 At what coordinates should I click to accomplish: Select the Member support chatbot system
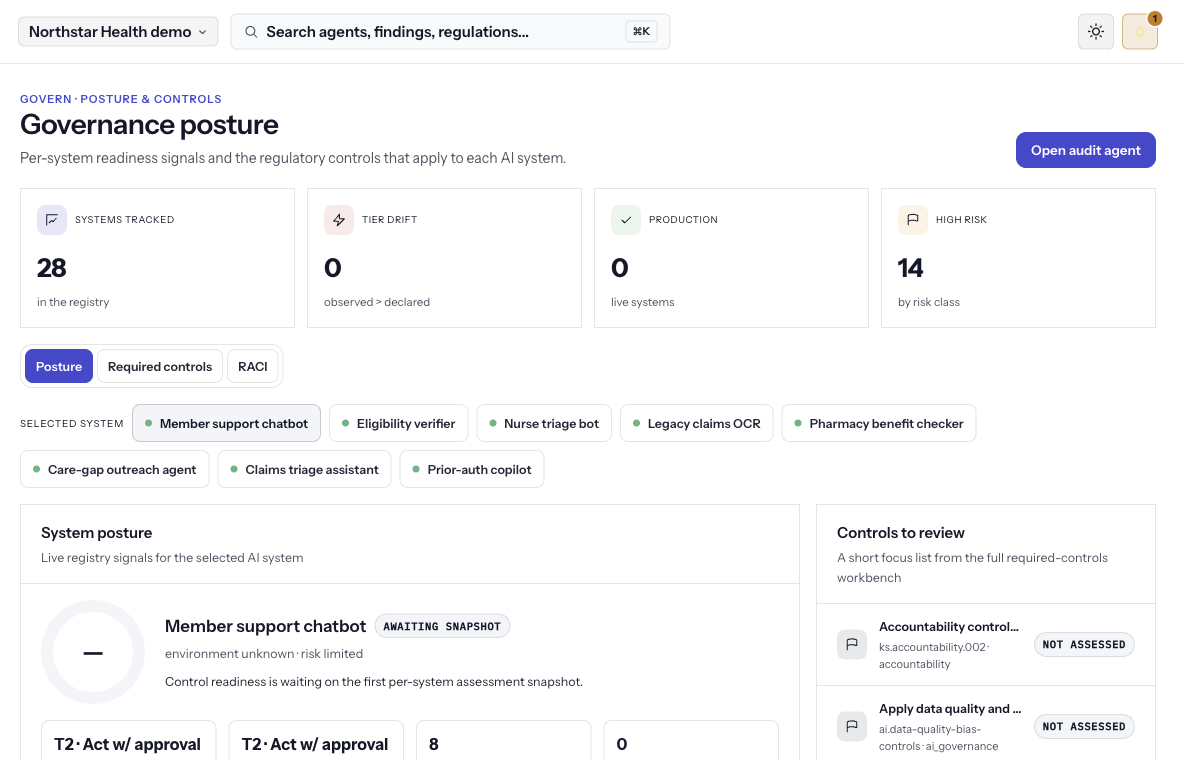pyautogui.click(x=227, y=424)
